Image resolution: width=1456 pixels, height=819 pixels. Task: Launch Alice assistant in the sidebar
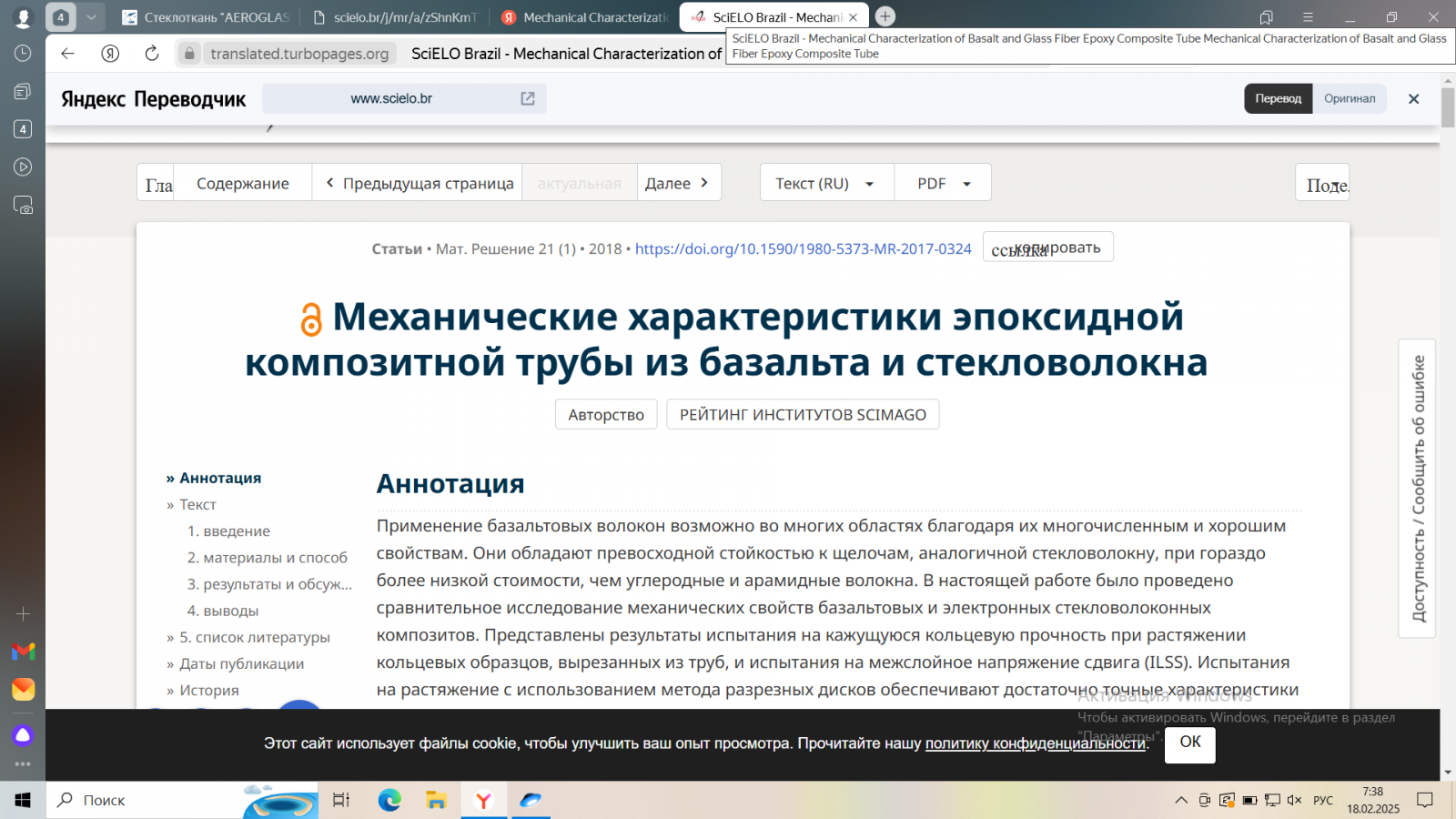[x=23, y=735]
